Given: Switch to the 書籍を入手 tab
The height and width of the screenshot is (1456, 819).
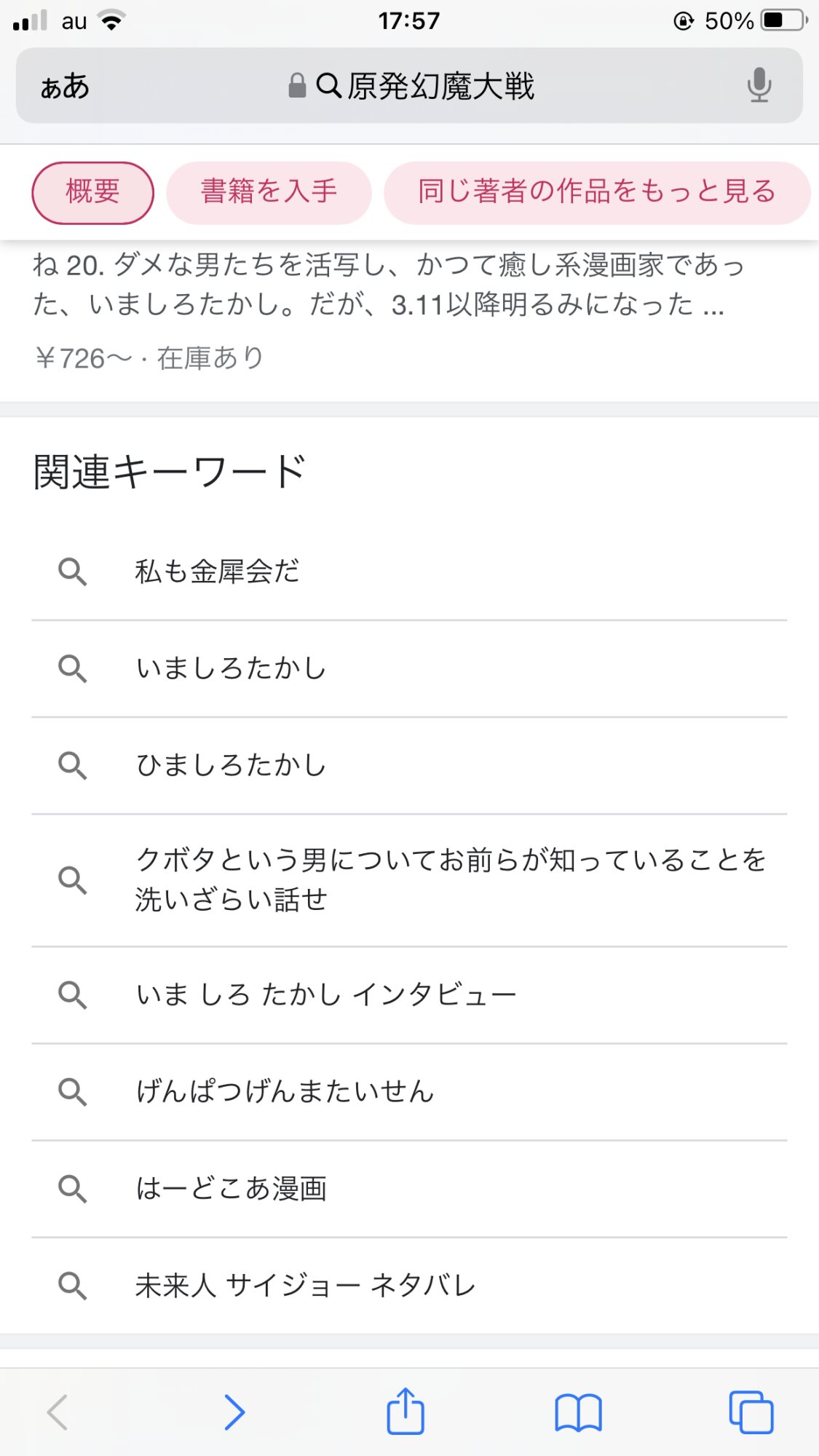Looking at the screenshot, I should pyautogui.click(x=269, y=192).
